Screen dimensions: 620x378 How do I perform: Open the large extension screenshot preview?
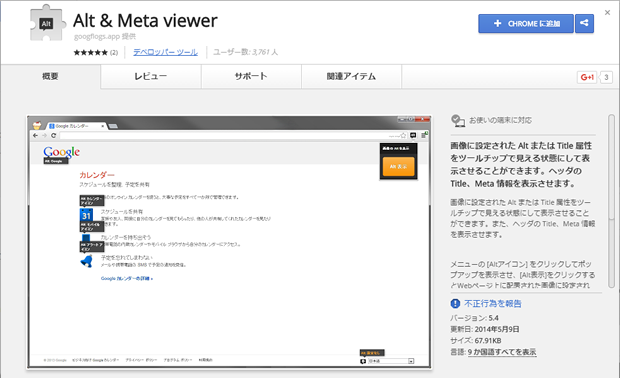click(229, 242)
